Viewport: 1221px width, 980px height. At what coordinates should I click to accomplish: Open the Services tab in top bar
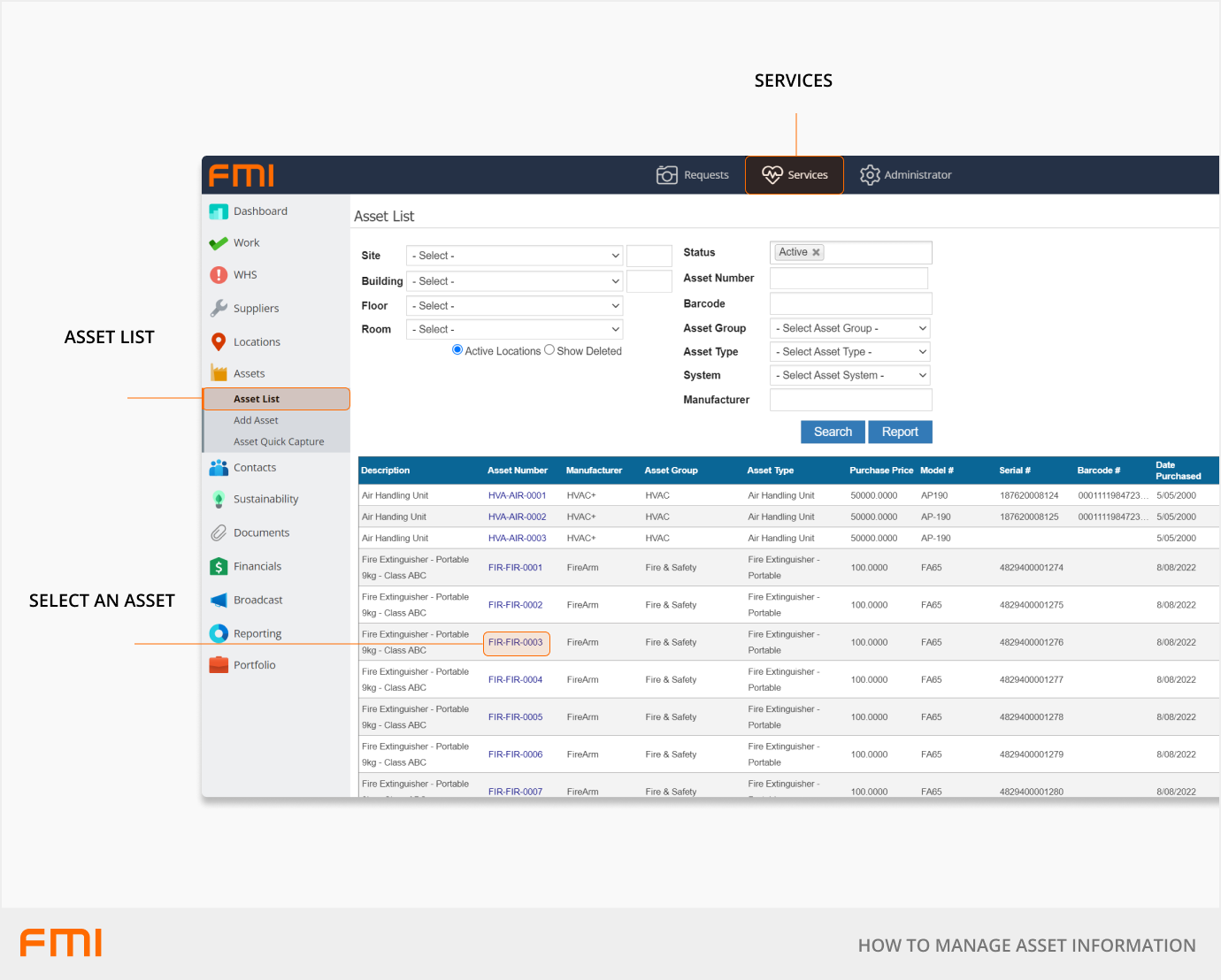(795, 175)
